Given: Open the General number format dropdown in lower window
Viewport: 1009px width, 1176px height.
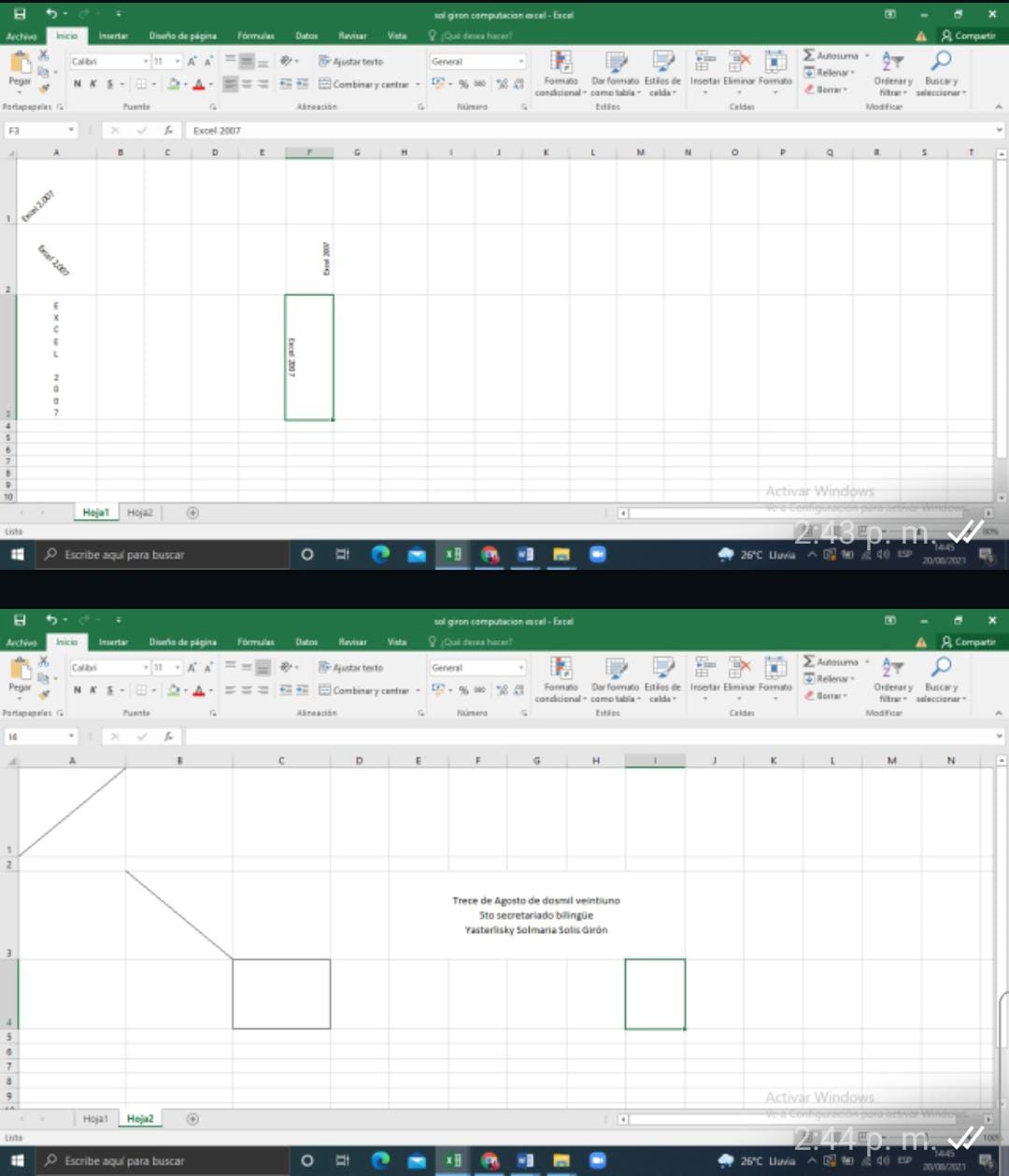Looking at the screenshot, I should coord(520,668).
